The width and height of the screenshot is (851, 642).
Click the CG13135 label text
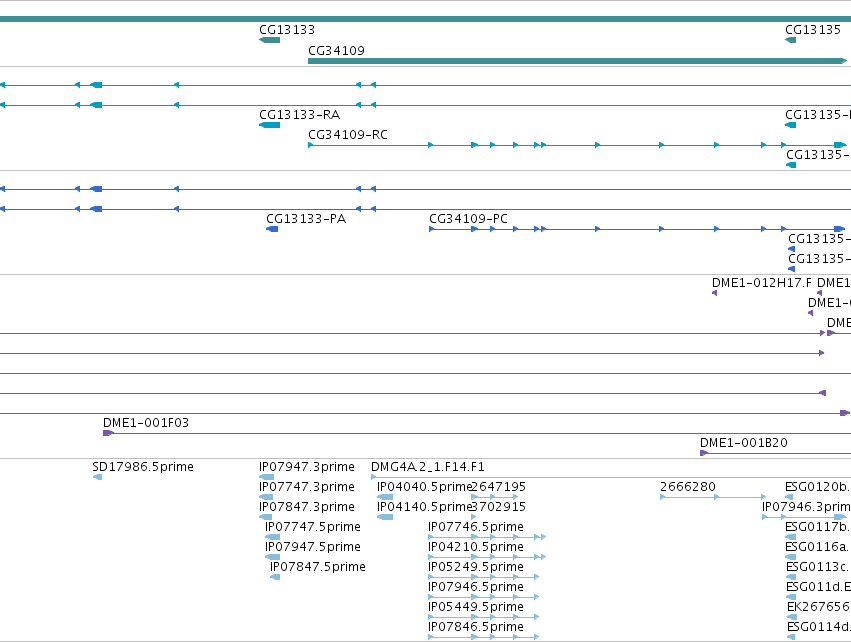812,30
